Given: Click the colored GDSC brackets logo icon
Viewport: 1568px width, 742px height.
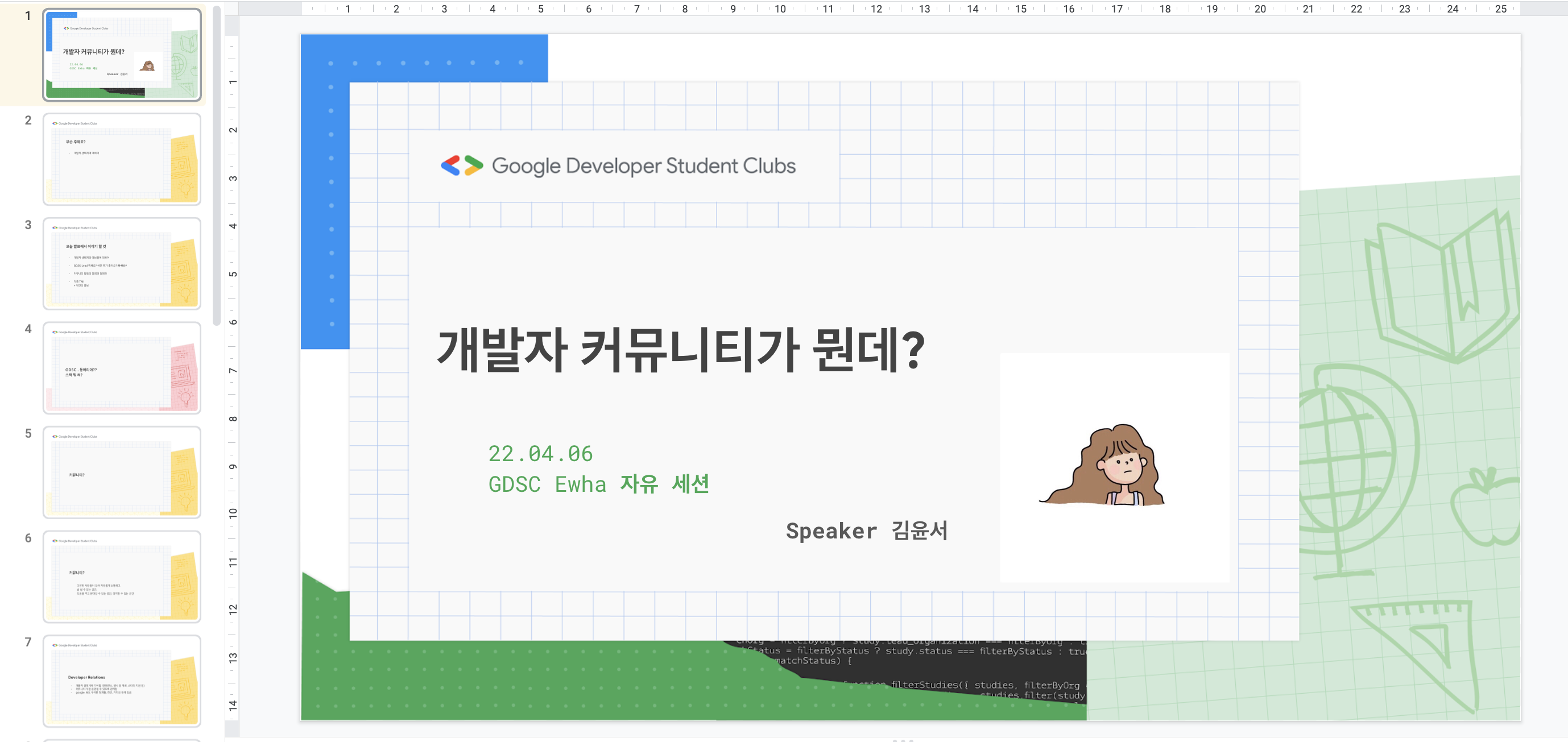Looking at the screenshot, I should pos(462,165).
